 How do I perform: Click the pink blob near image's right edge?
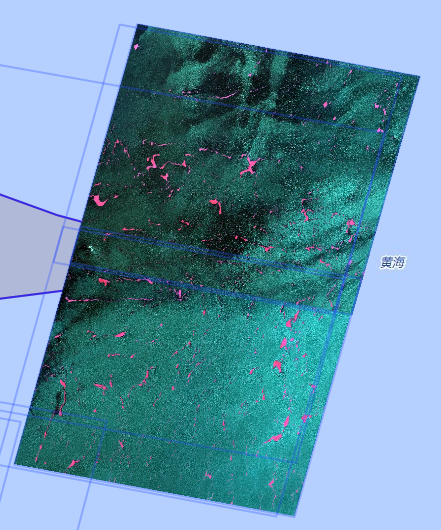351,223
